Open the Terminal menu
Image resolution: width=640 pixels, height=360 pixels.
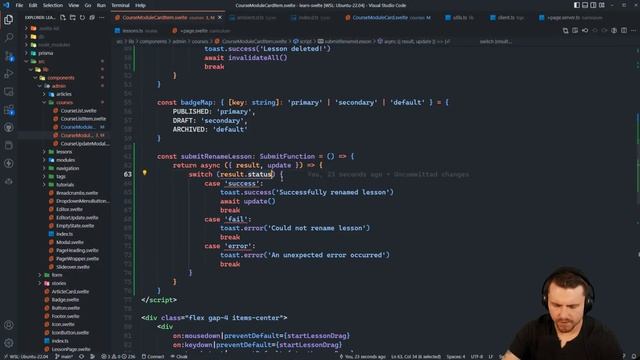[120, 5]
